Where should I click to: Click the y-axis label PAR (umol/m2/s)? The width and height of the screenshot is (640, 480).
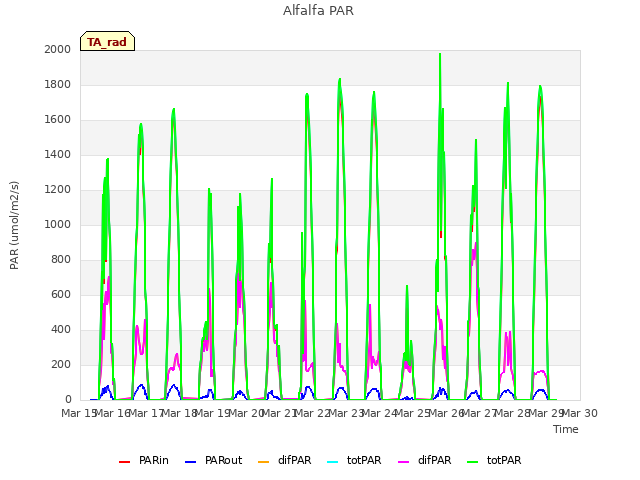click(14, 225)
